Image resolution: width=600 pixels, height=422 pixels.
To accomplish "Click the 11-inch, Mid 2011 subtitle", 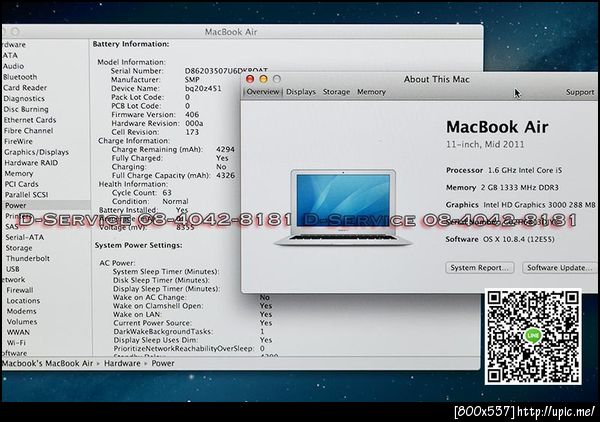I will 485,144.
